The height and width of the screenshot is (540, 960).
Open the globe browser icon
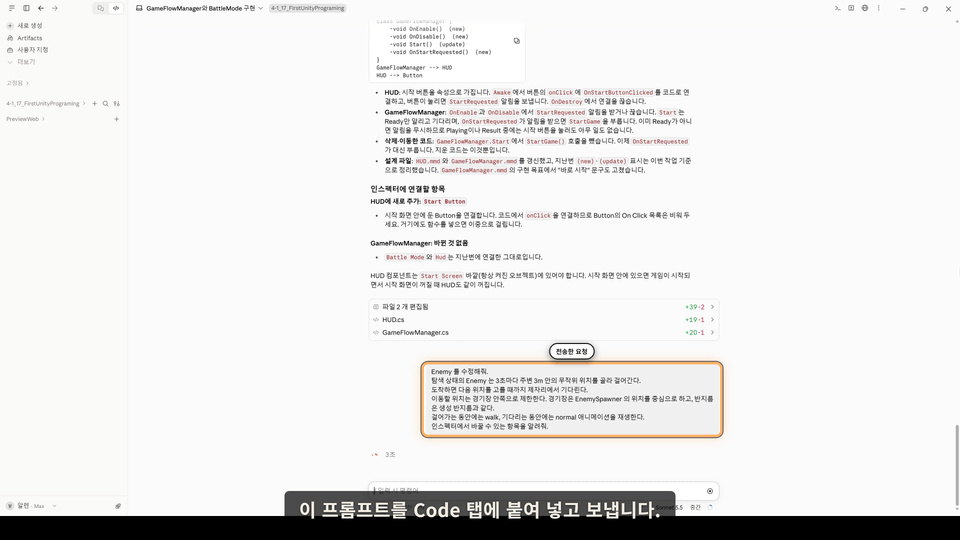pos(864,8)
